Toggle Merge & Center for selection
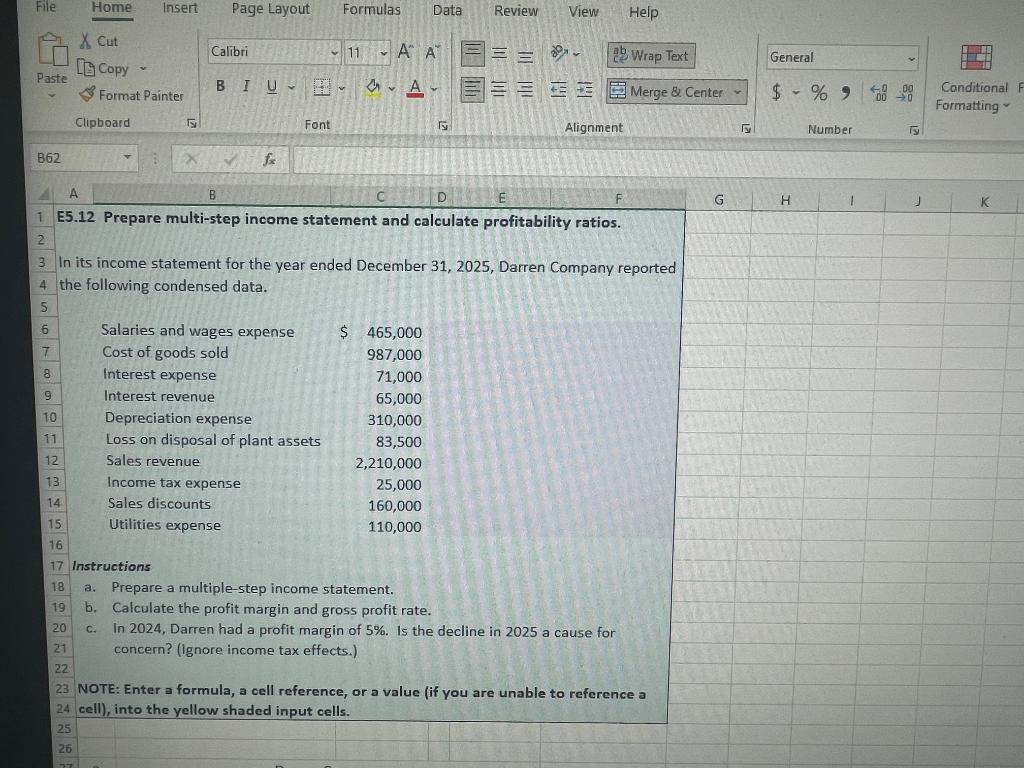The height and width of the screenshot is (768, 1024). pyautogui.click(x=672, y=91)
